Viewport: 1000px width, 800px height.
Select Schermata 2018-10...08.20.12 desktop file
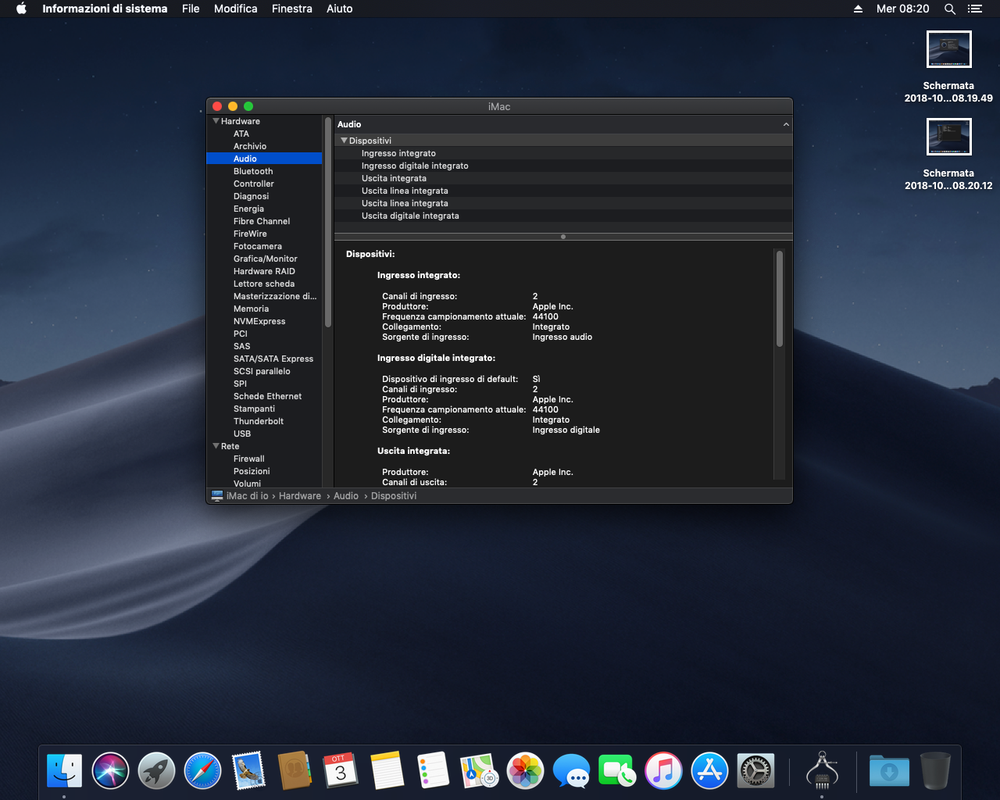tap(948, 154)
